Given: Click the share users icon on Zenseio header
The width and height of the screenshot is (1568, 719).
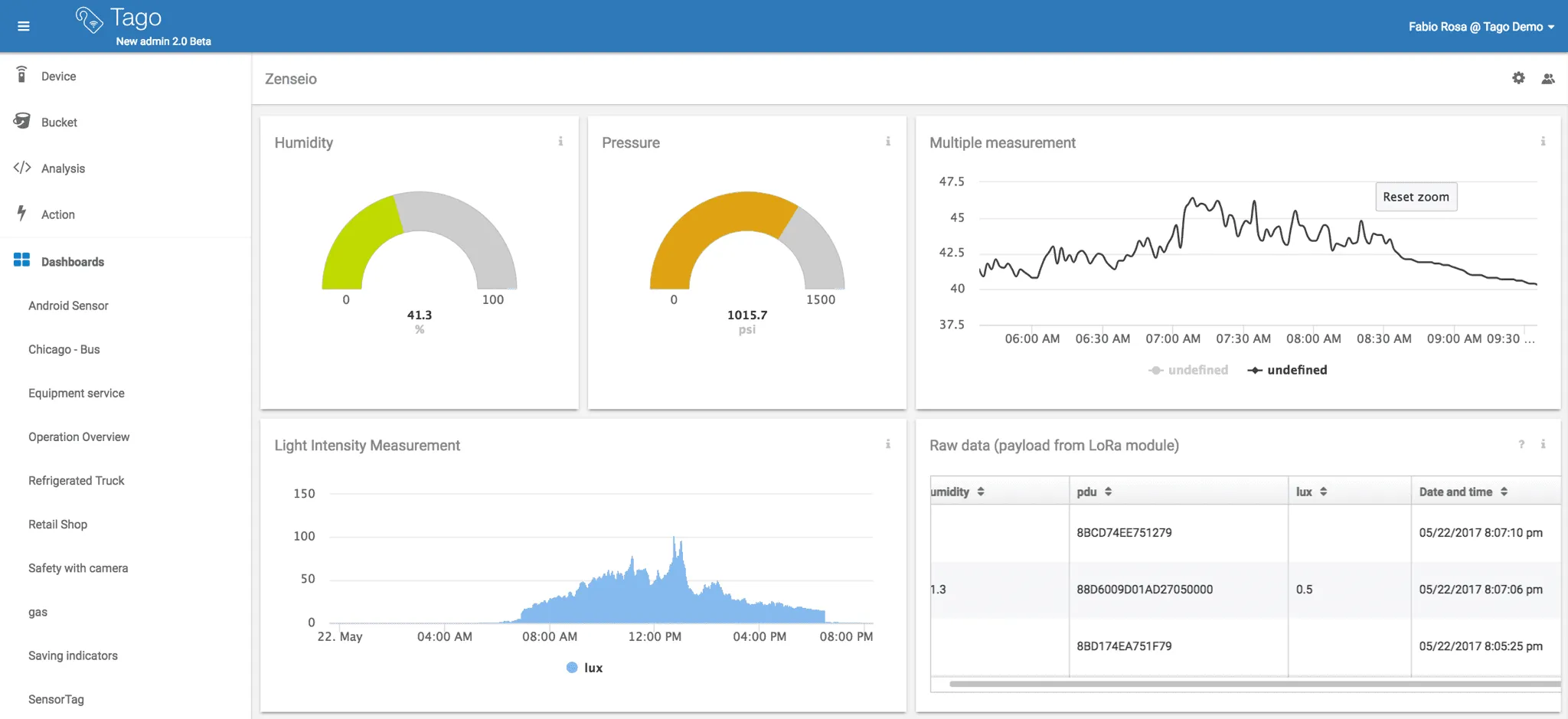Looking at the screenshot, I should 1548,78.
